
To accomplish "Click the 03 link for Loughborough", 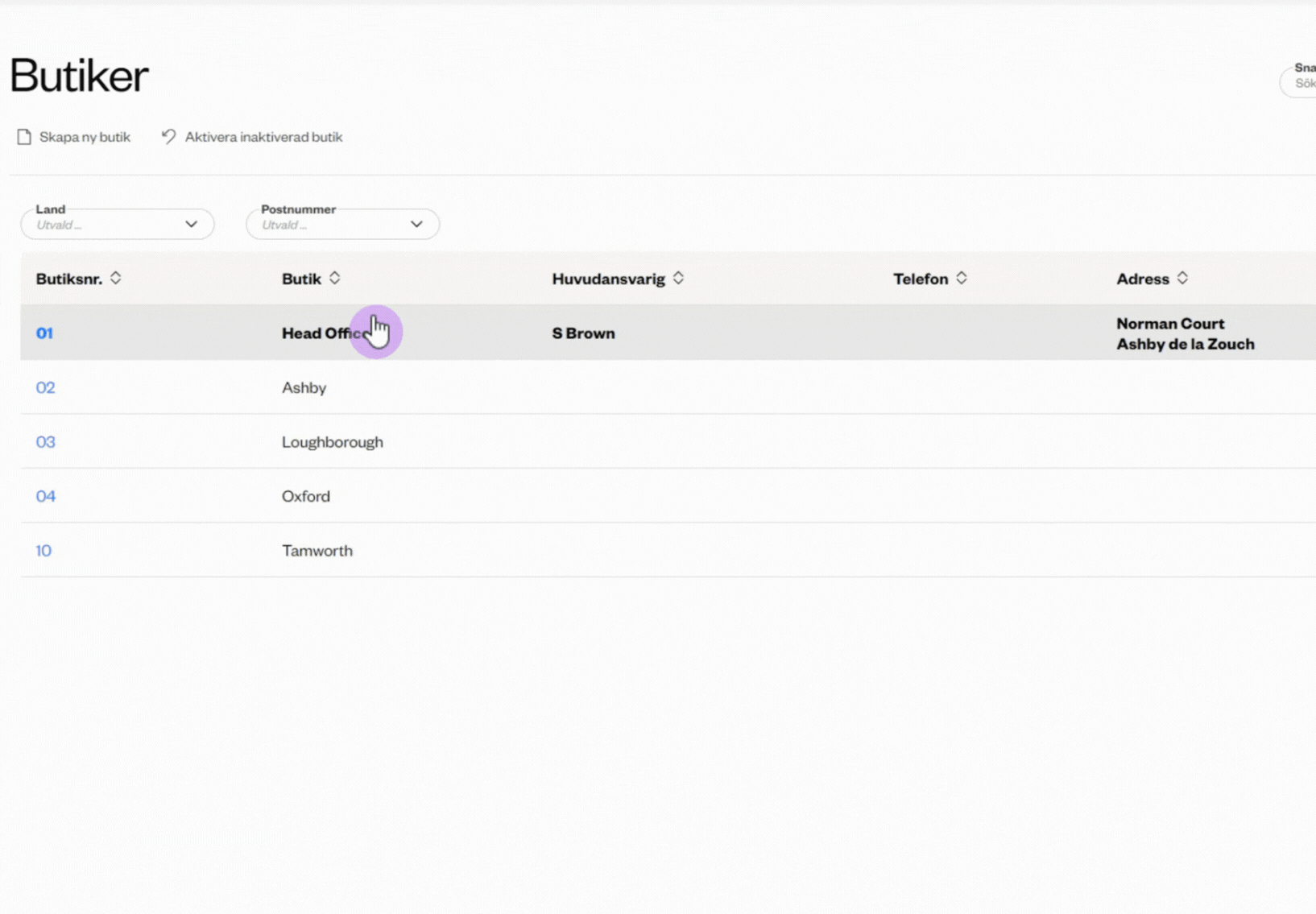I will (46, 441).
